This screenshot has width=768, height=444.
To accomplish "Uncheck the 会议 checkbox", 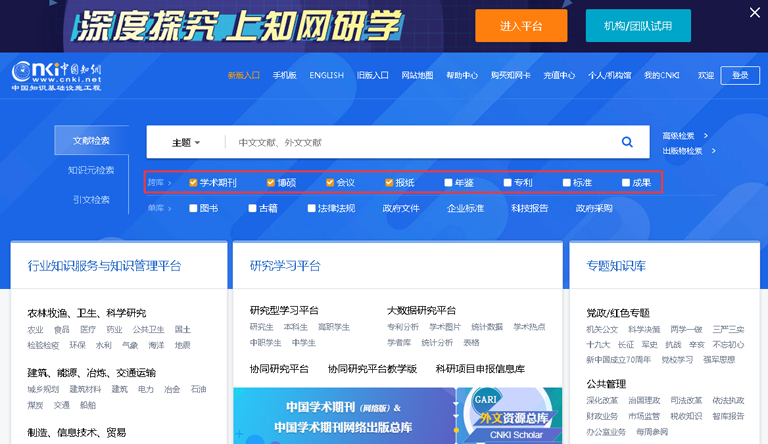I will [330, 183].
